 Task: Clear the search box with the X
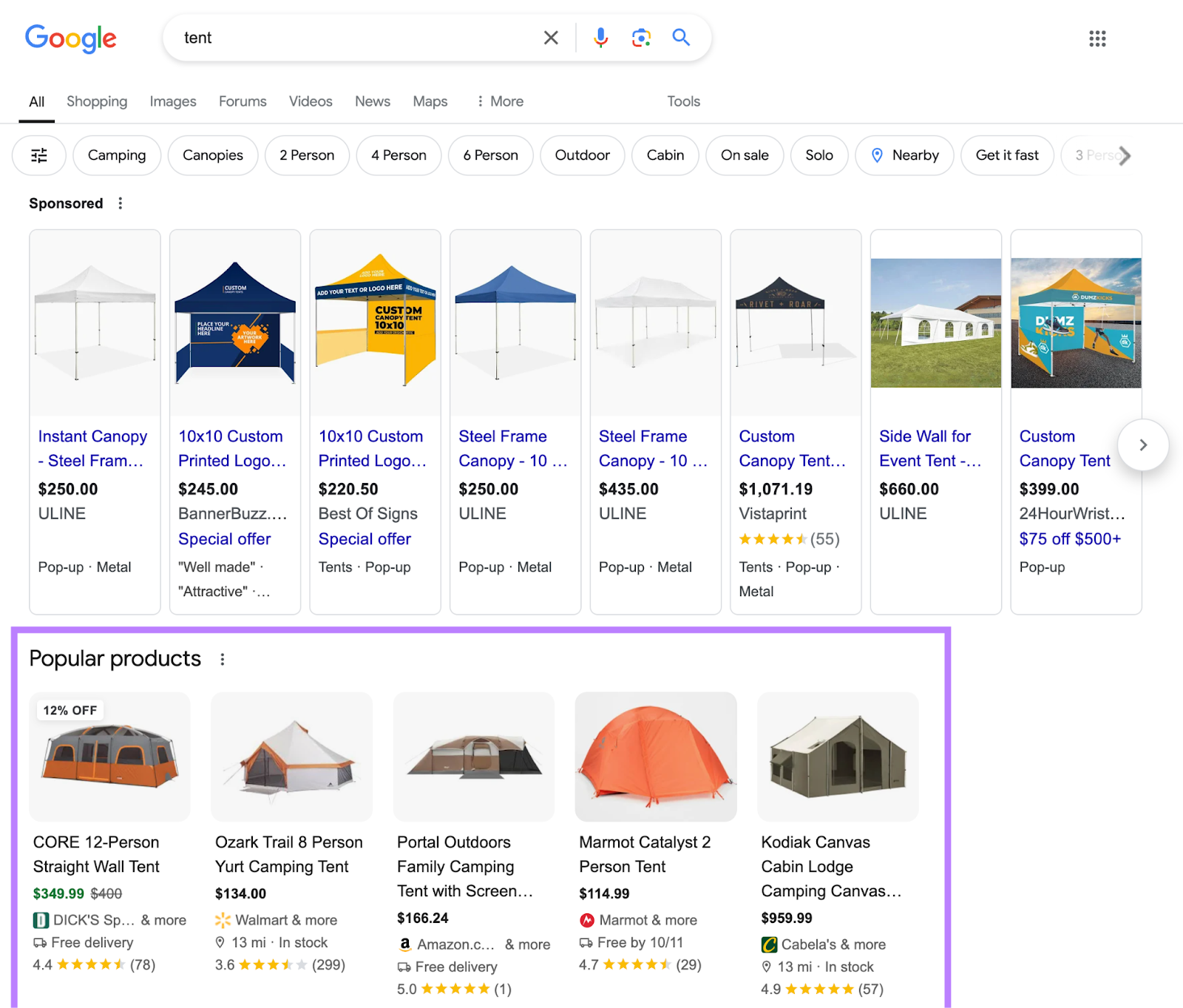coord(550,37)
